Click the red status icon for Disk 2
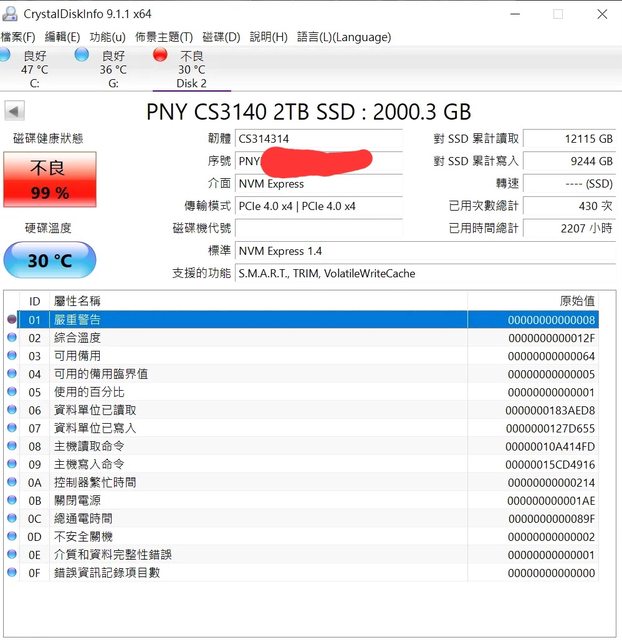 [160, 55]
